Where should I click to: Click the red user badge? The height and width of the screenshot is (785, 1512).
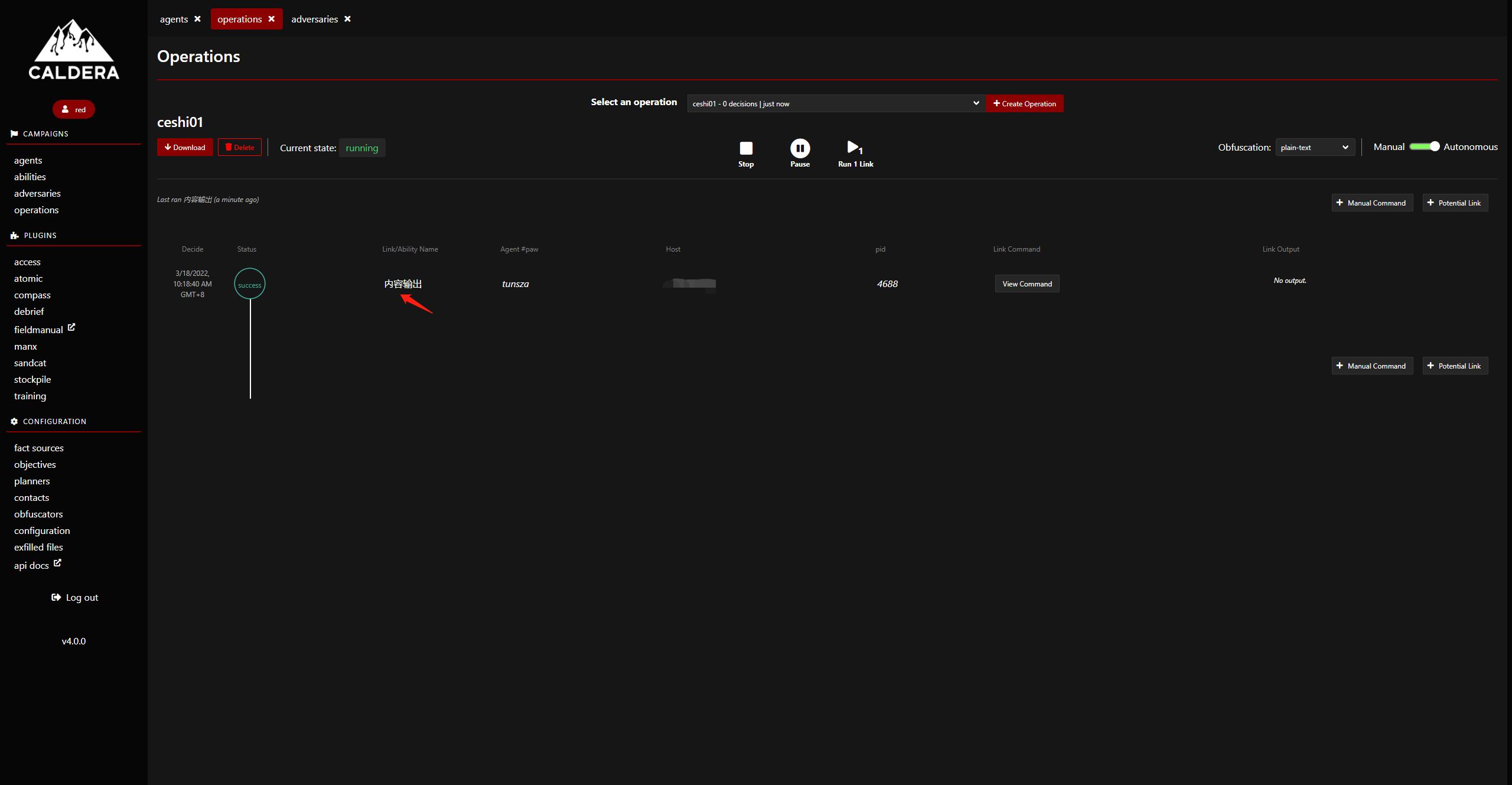click(74, 109)
